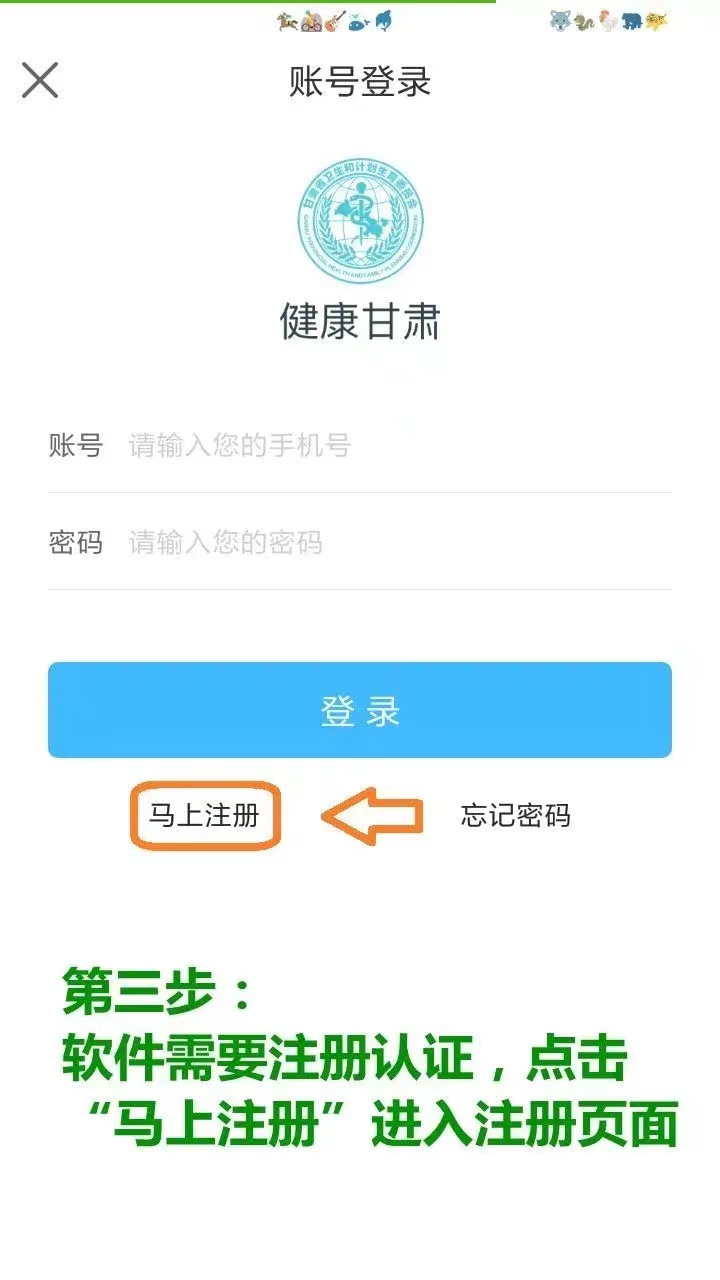Click the orange arrow pointing to 马上注册
Screen dimensions: 720x1280
point(372,816)
